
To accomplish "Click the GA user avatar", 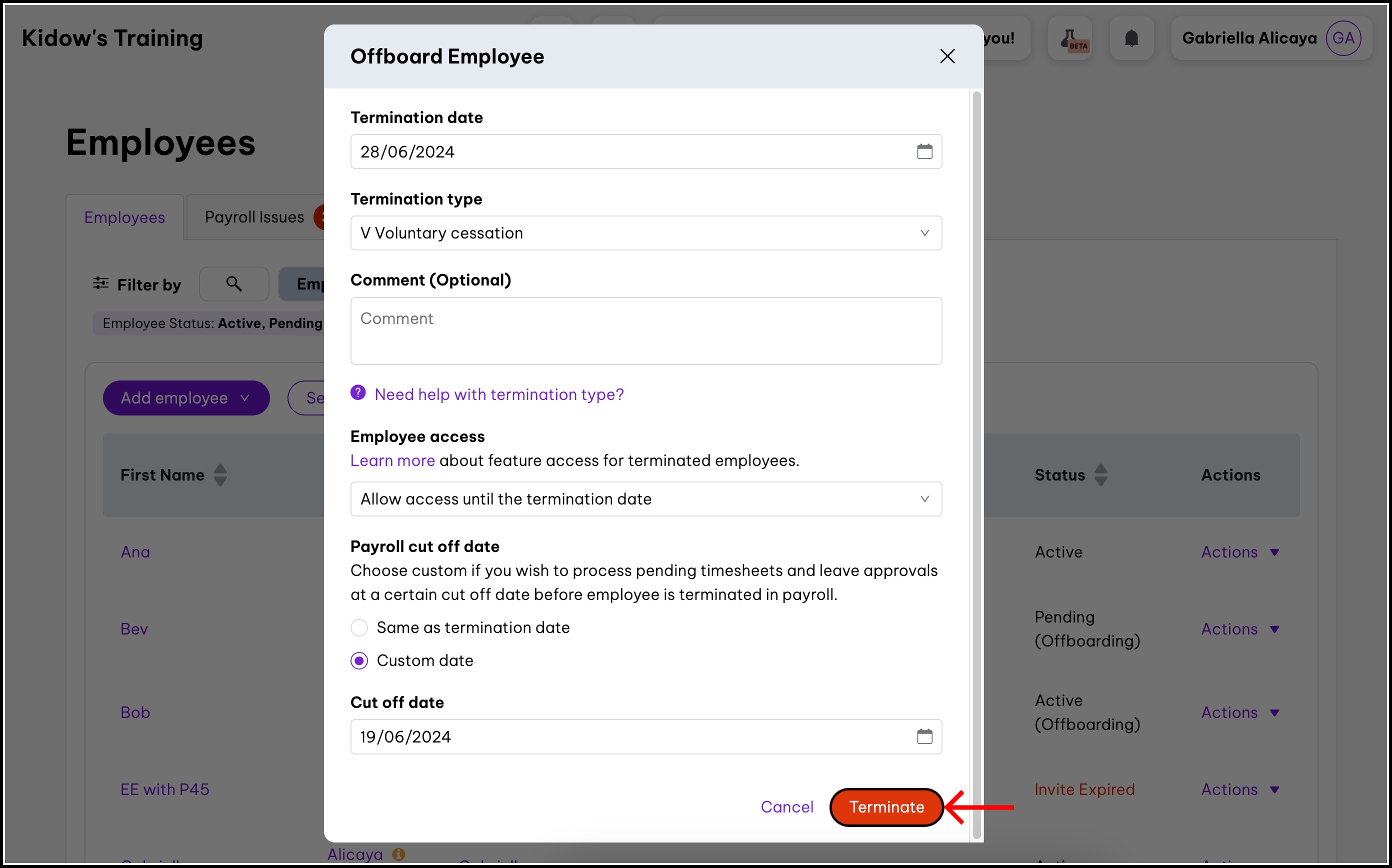I will point(1343,38).
